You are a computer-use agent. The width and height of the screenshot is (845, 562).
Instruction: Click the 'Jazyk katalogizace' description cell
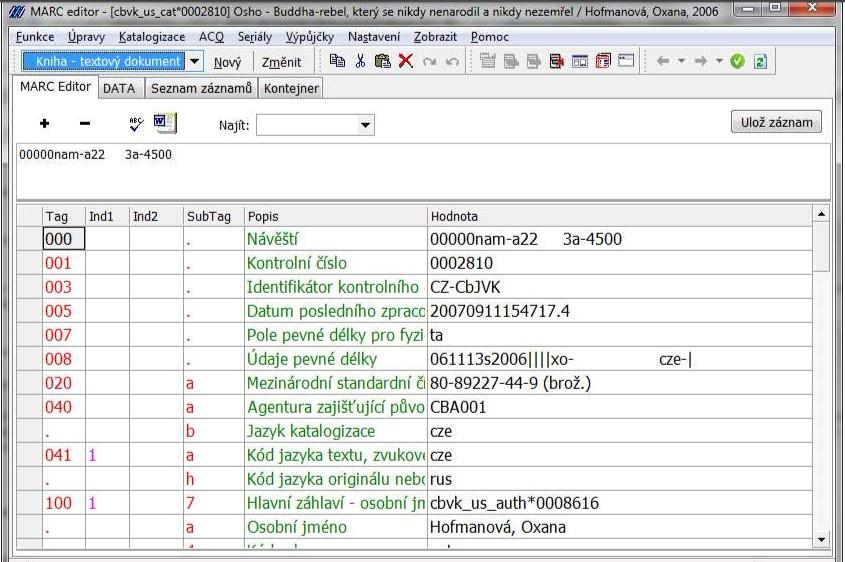pyautogui.click(x=336, y=431)
